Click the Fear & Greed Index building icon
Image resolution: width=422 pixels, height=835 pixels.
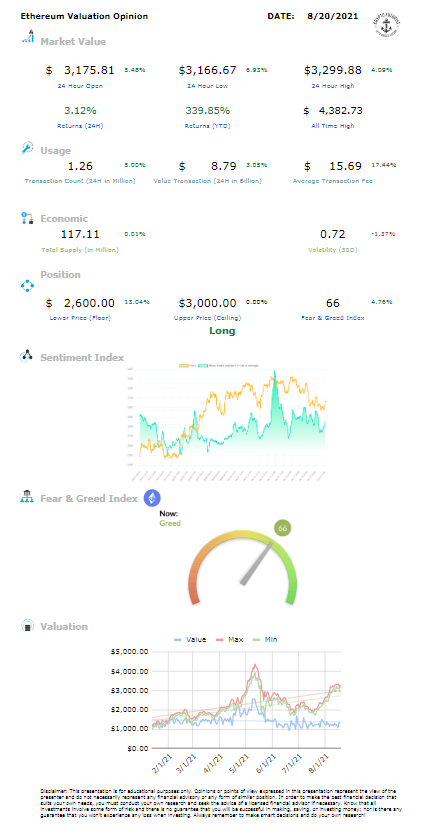point(27,497)
